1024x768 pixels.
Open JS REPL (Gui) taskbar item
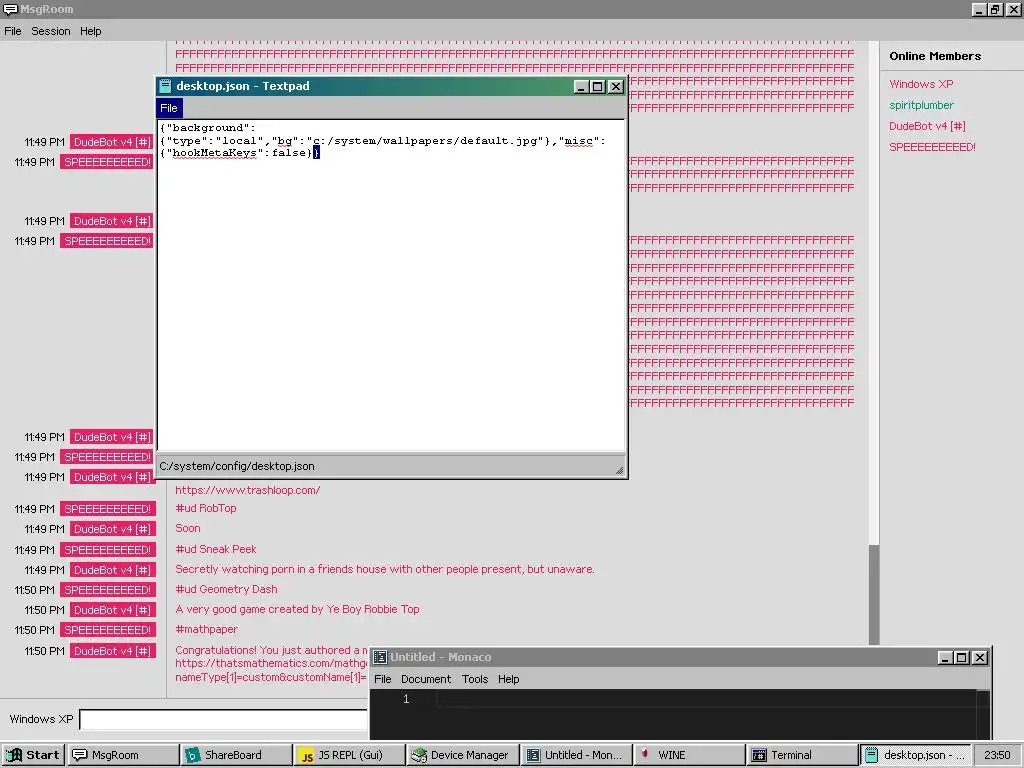pyautogui.click(x=349, y=755)
